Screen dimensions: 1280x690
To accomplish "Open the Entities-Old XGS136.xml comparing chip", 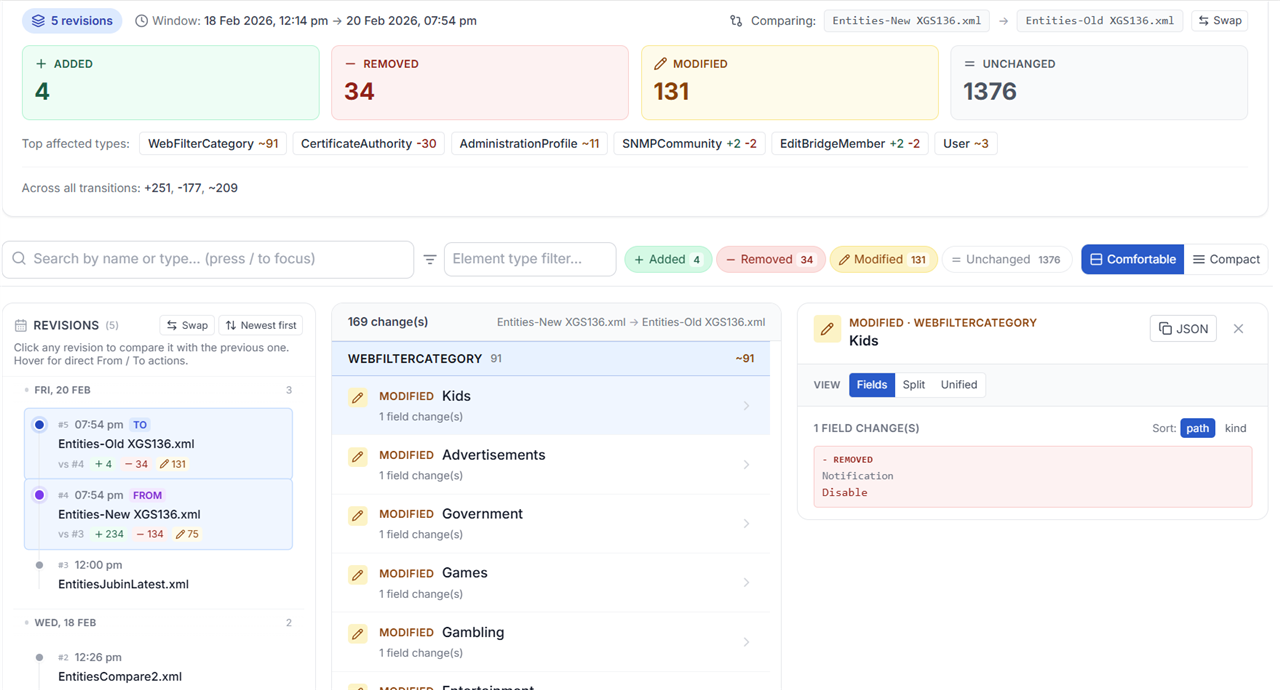I will [x=1100, y=21].
